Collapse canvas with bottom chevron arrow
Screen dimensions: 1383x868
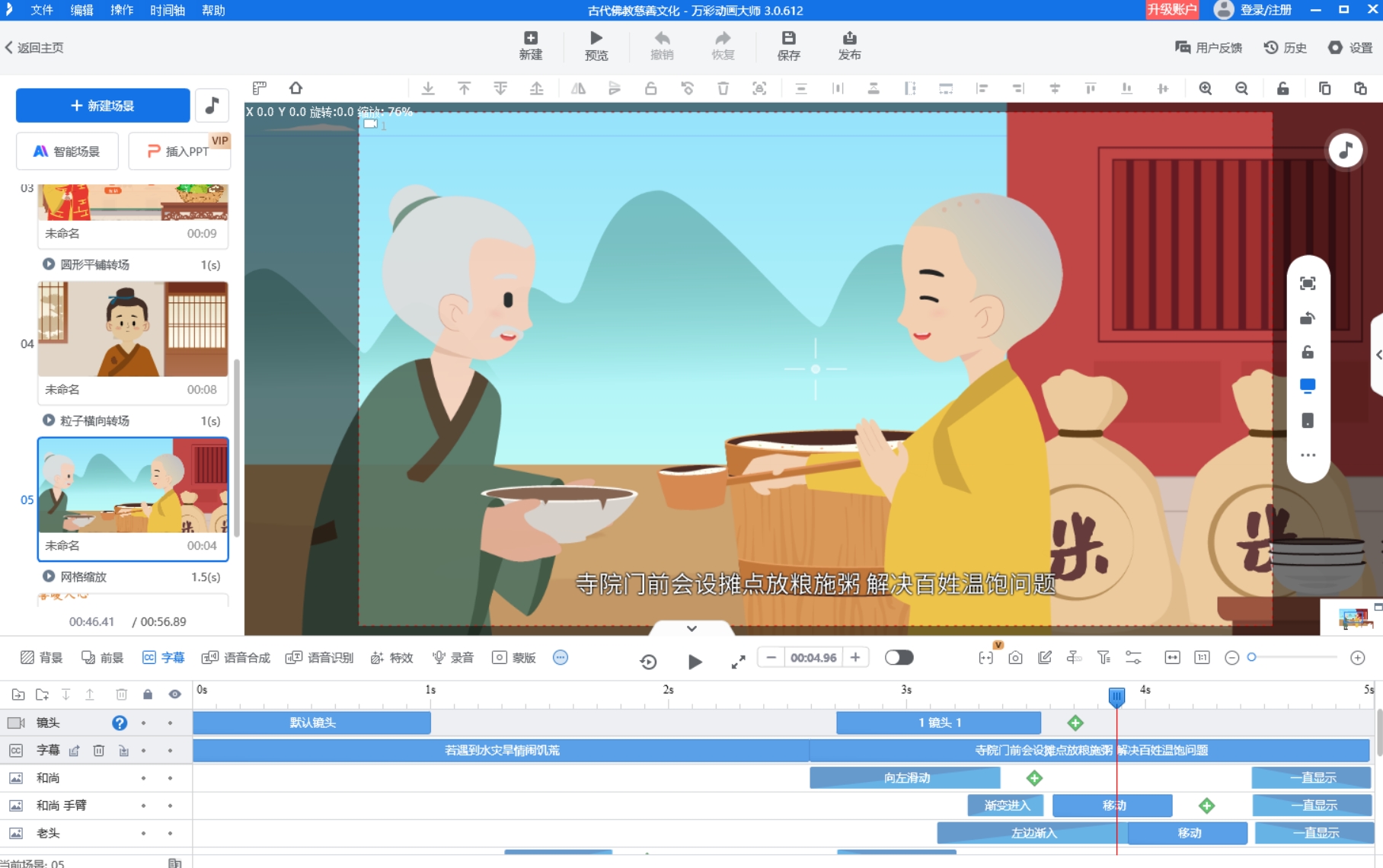[x=691, y=628]
